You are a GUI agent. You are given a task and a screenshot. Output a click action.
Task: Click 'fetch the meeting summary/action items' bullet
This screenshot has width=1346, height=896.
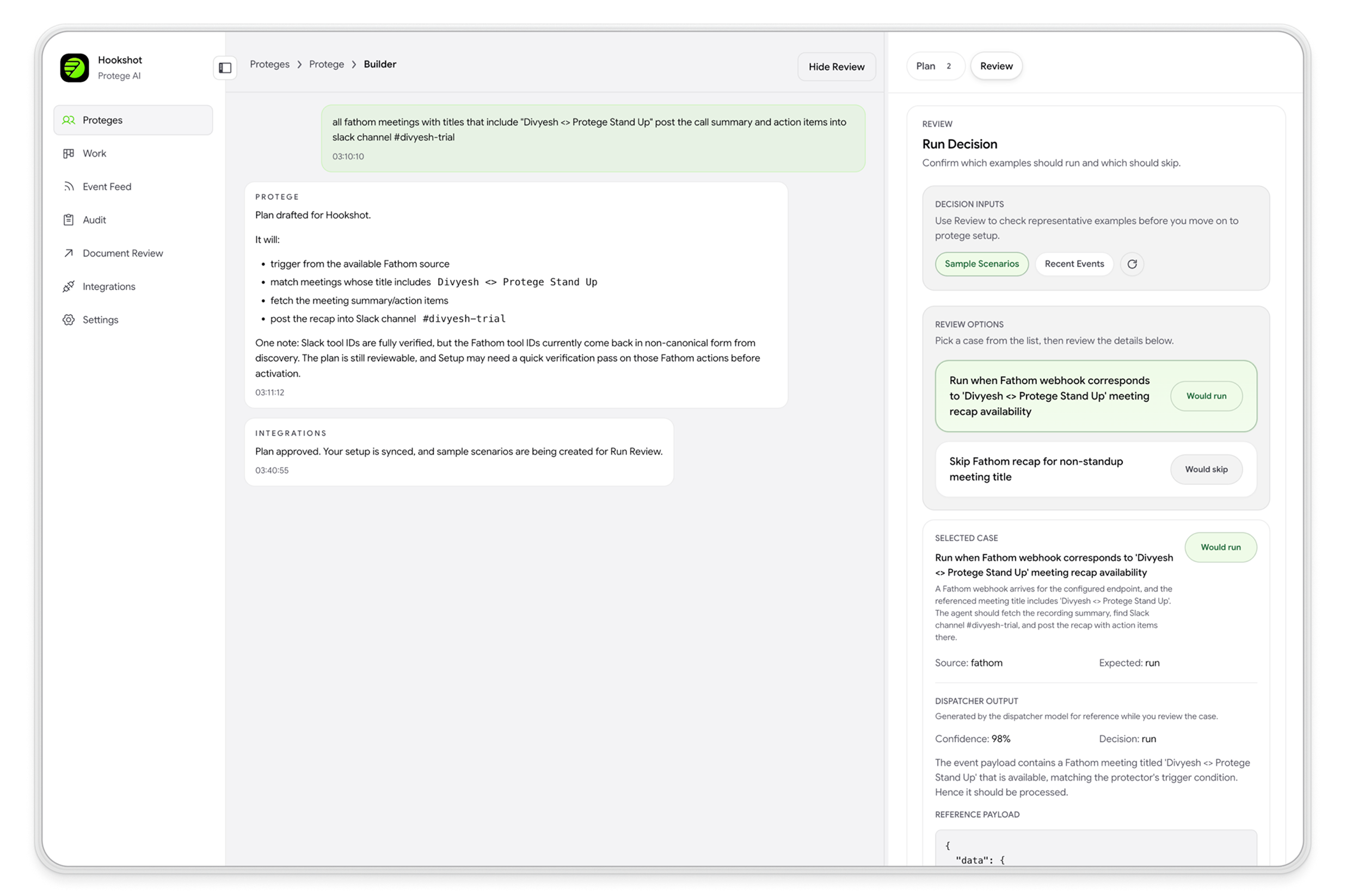click(x=359, y=300)
